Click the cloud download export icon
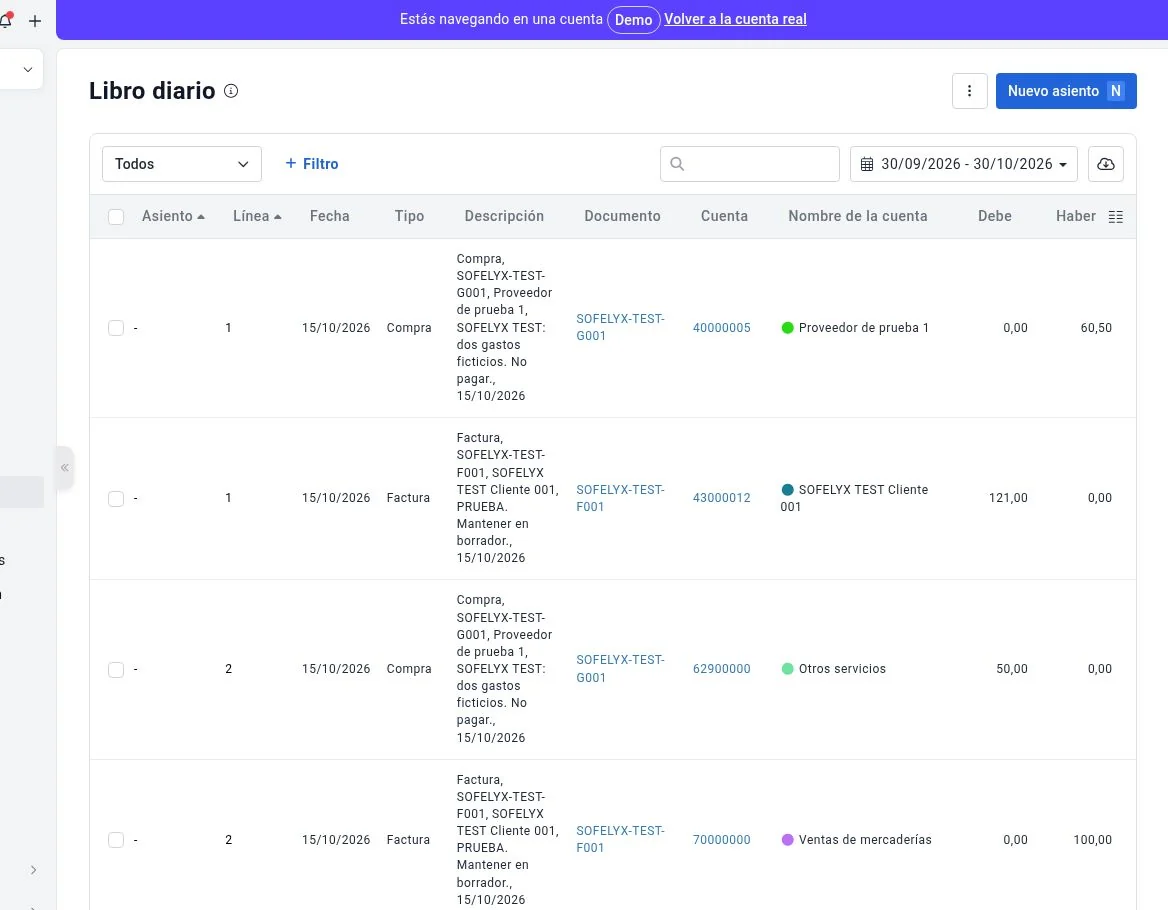The height and width of the screenshot is (910, 1168). coord(1105,164)
